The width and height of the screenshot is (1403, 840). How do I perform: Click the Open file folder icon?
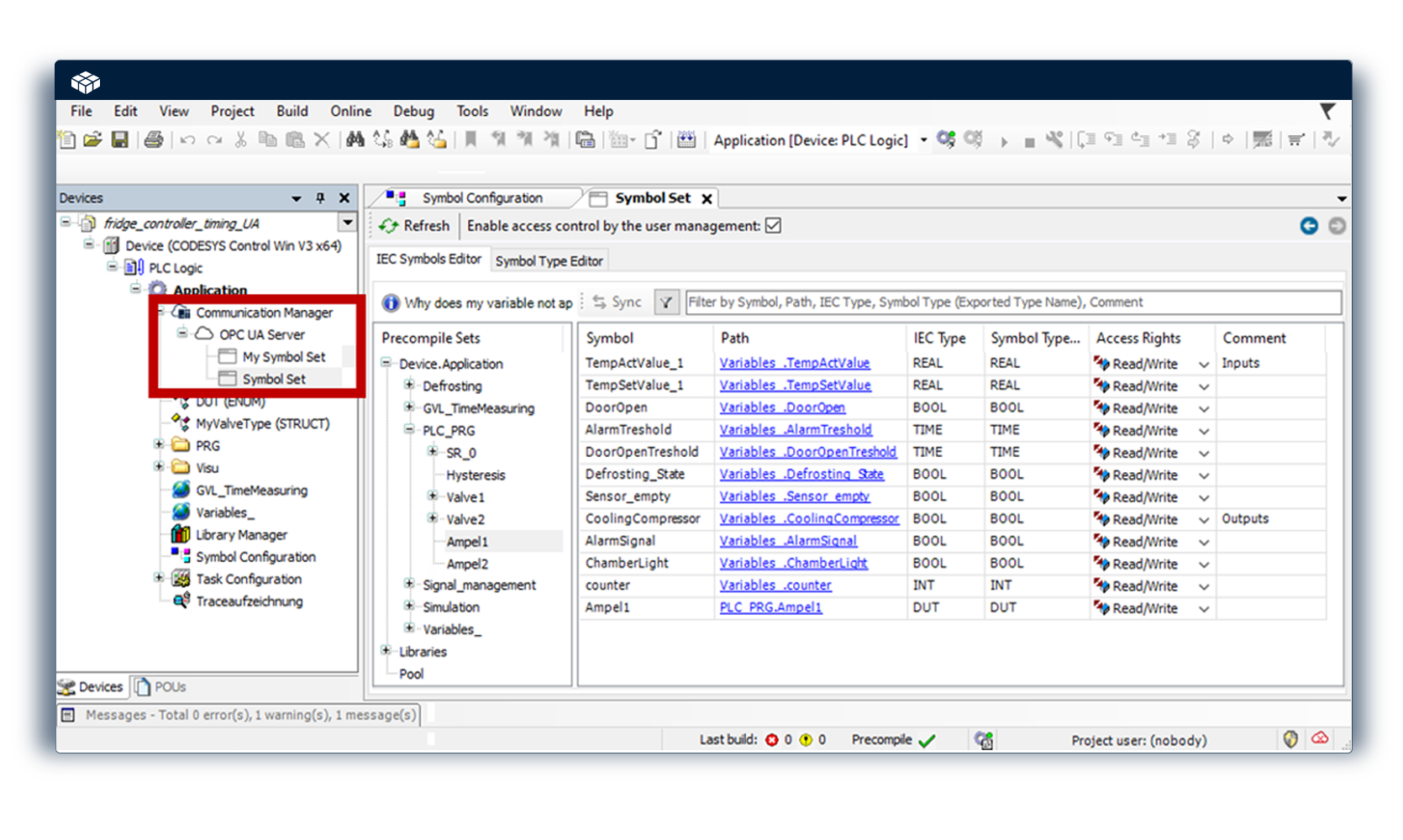[92, 139]
